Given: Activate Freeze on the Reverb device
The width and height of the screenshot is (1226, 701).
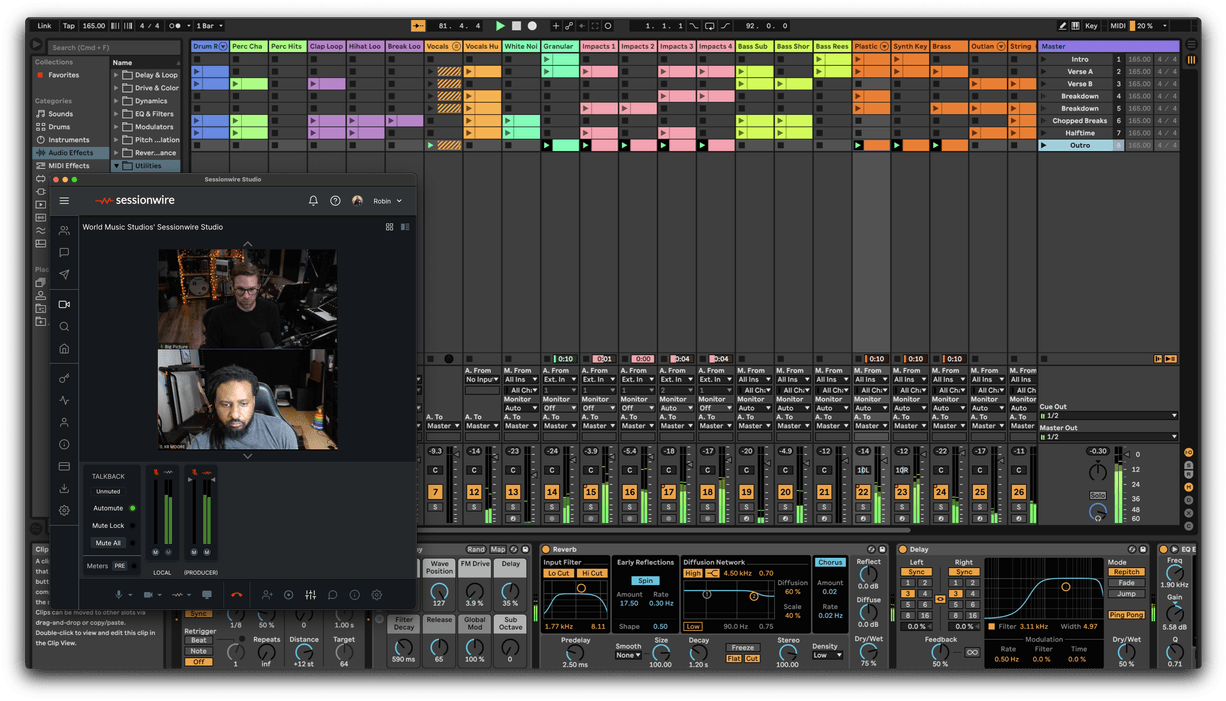Looking at the screenshot, I should [x=742, y=647].
